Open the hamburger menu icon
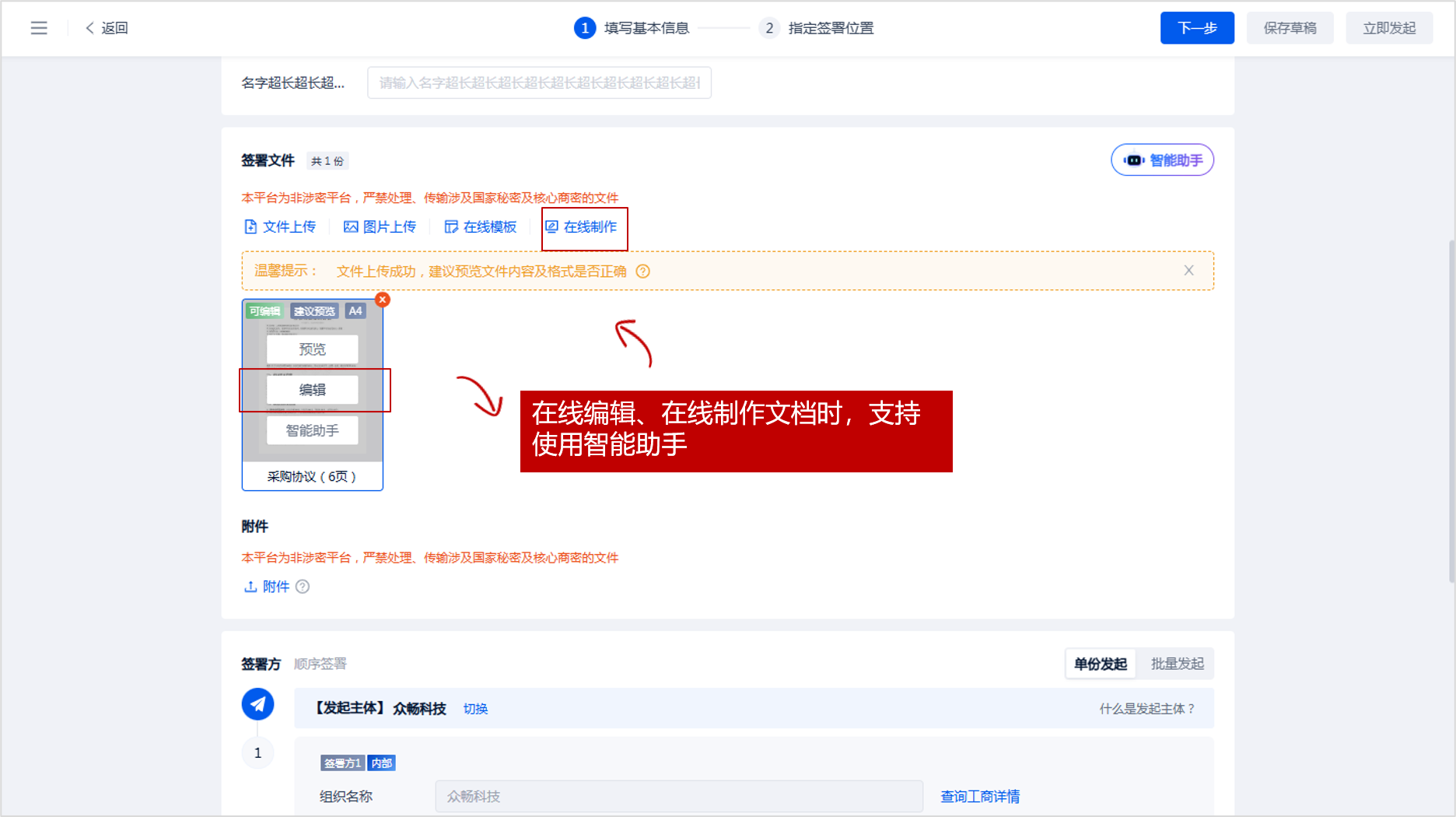The width and height of the screenshot is (1456, 817). (39, 28)
